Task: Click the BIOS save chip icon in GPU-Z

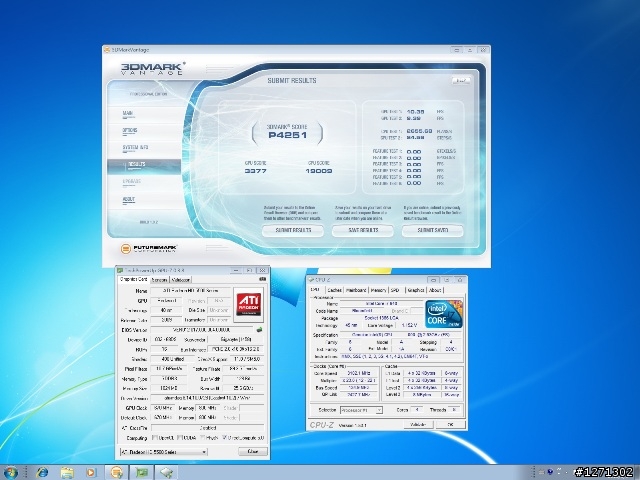Action: click(259, 329)
